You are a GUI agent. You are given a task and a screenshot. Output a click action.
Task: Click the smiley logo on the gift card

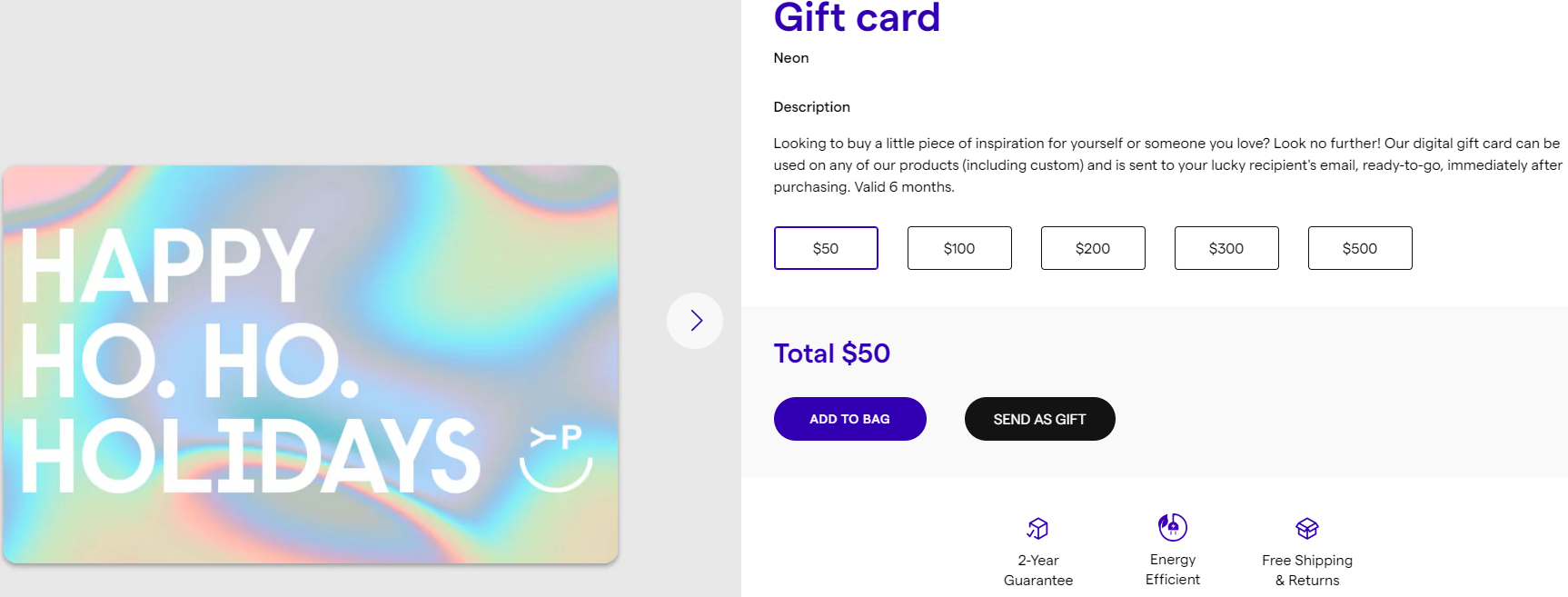tap(556, 458)
